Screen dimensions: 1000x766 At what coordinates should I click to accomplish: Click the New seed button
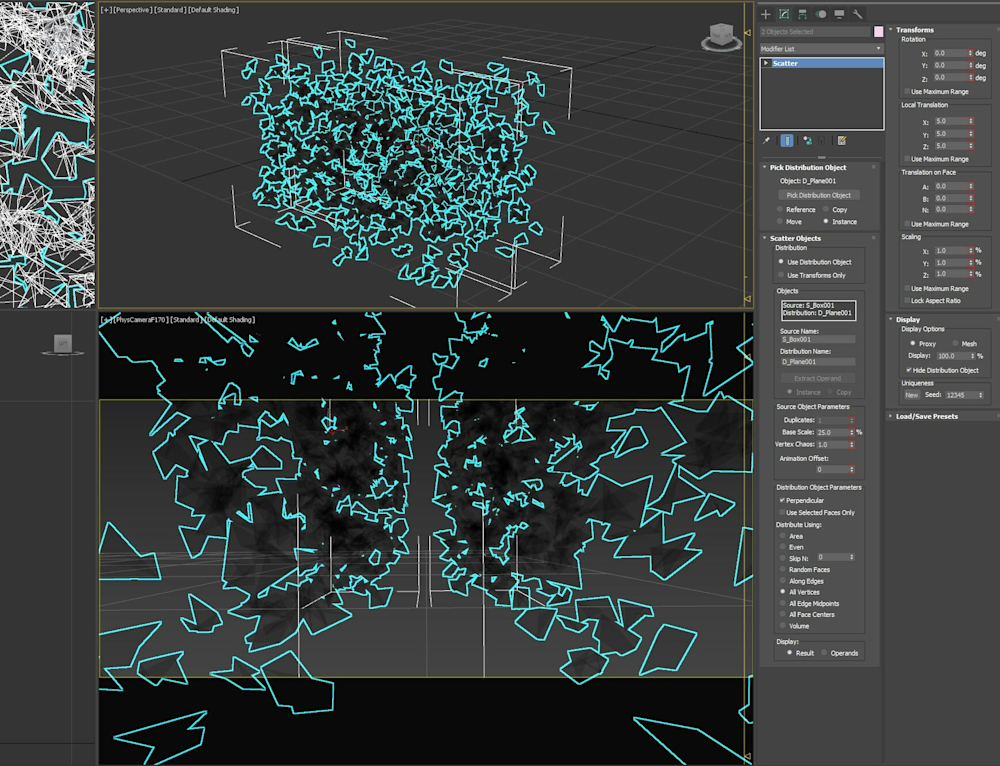(911, 395)
